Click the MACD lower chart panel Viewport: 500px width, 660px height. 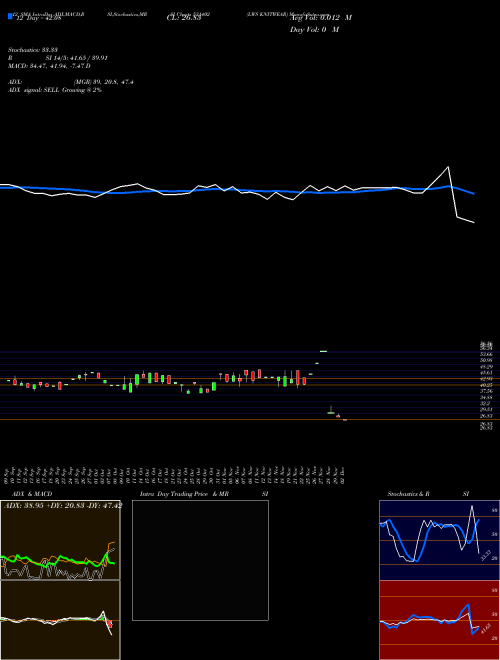(60, 620)
